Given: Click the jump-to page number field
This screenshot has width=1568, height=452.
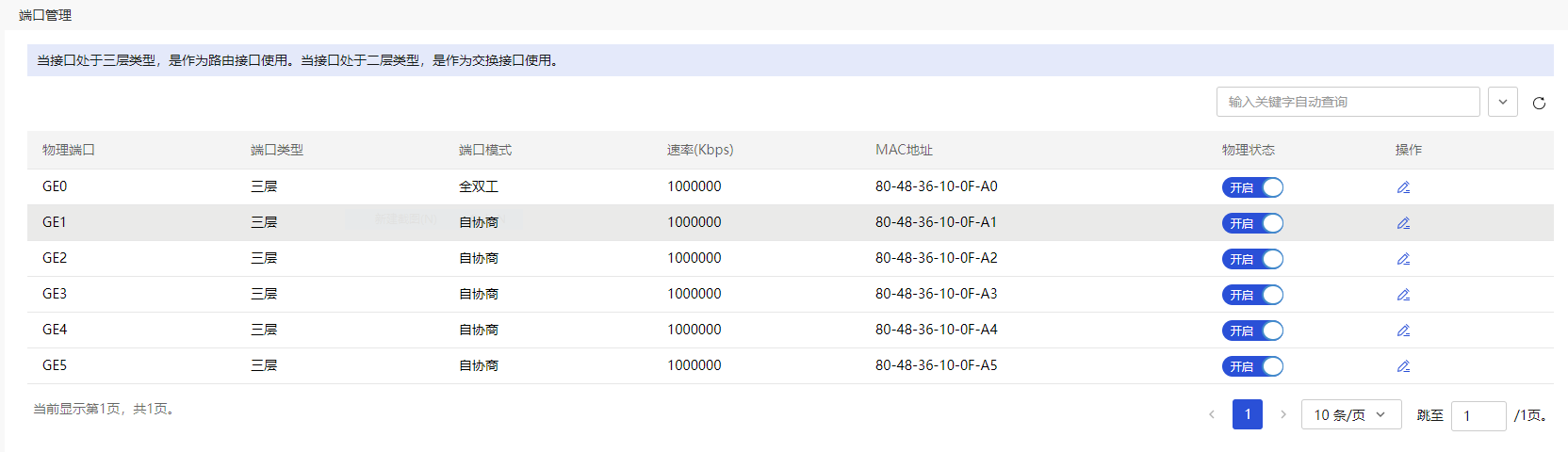Looking at the screenshot, I should [x=1478, y=415].
